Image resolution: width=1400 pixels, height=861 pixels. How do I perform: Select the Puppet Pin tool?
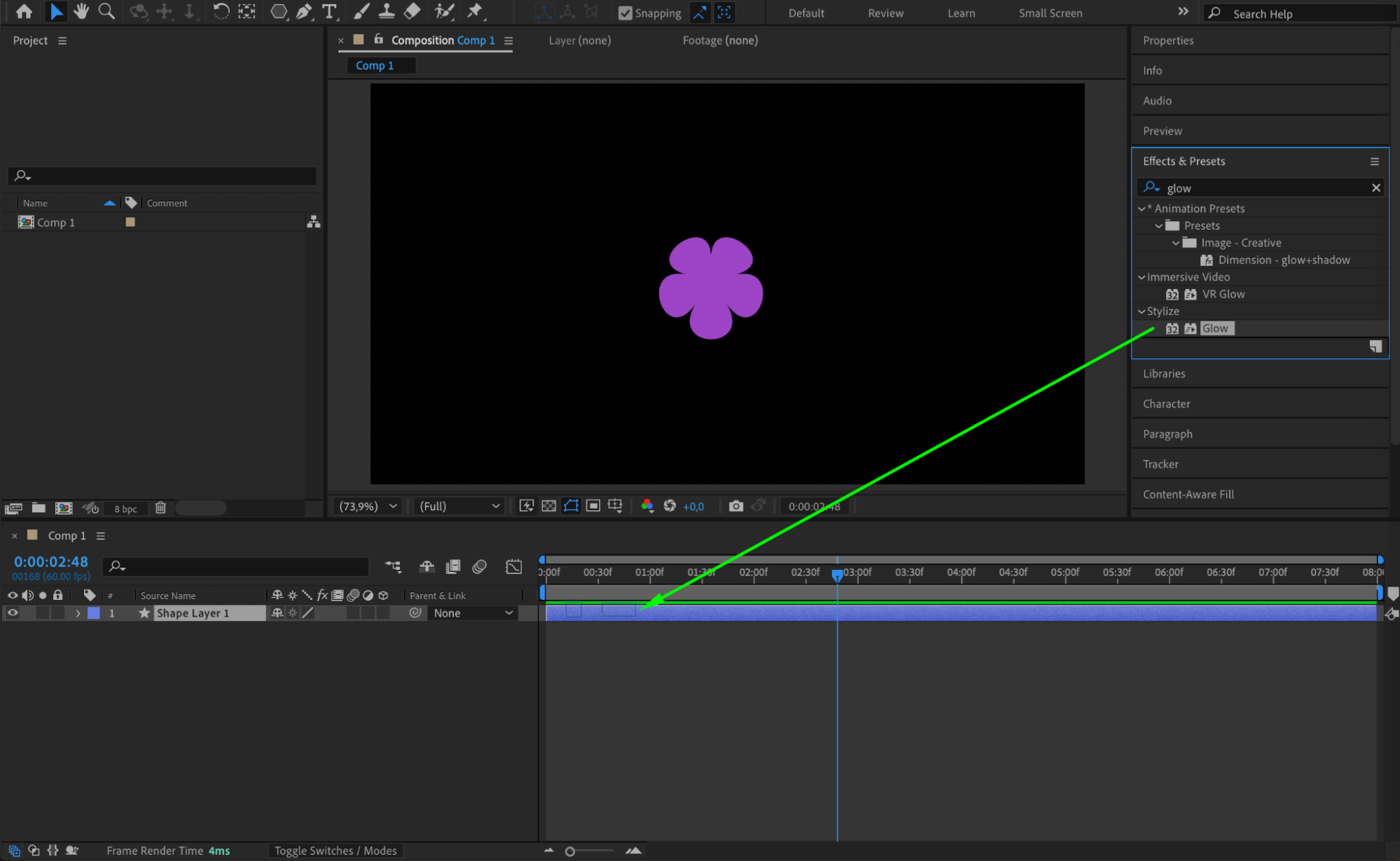[x=475, y=12]
